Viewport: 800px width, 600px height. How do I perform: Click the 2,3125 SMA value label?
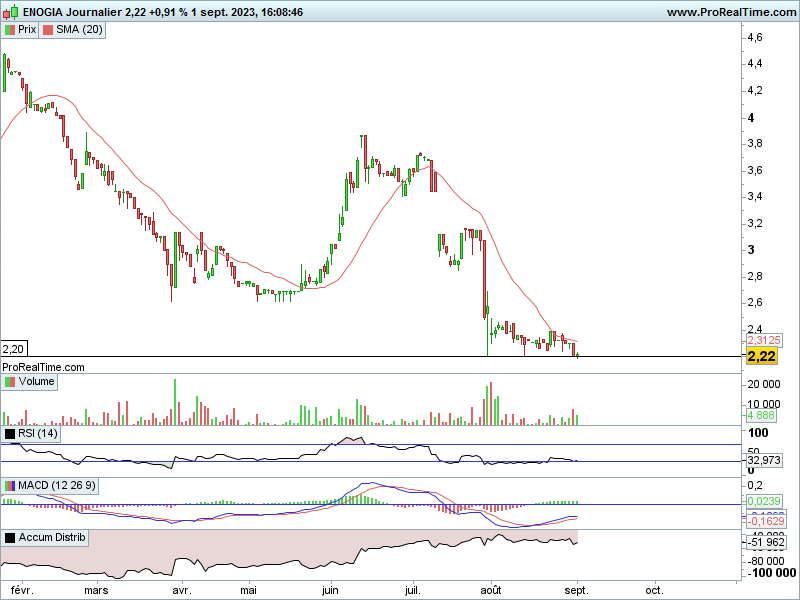coord(764,340)
